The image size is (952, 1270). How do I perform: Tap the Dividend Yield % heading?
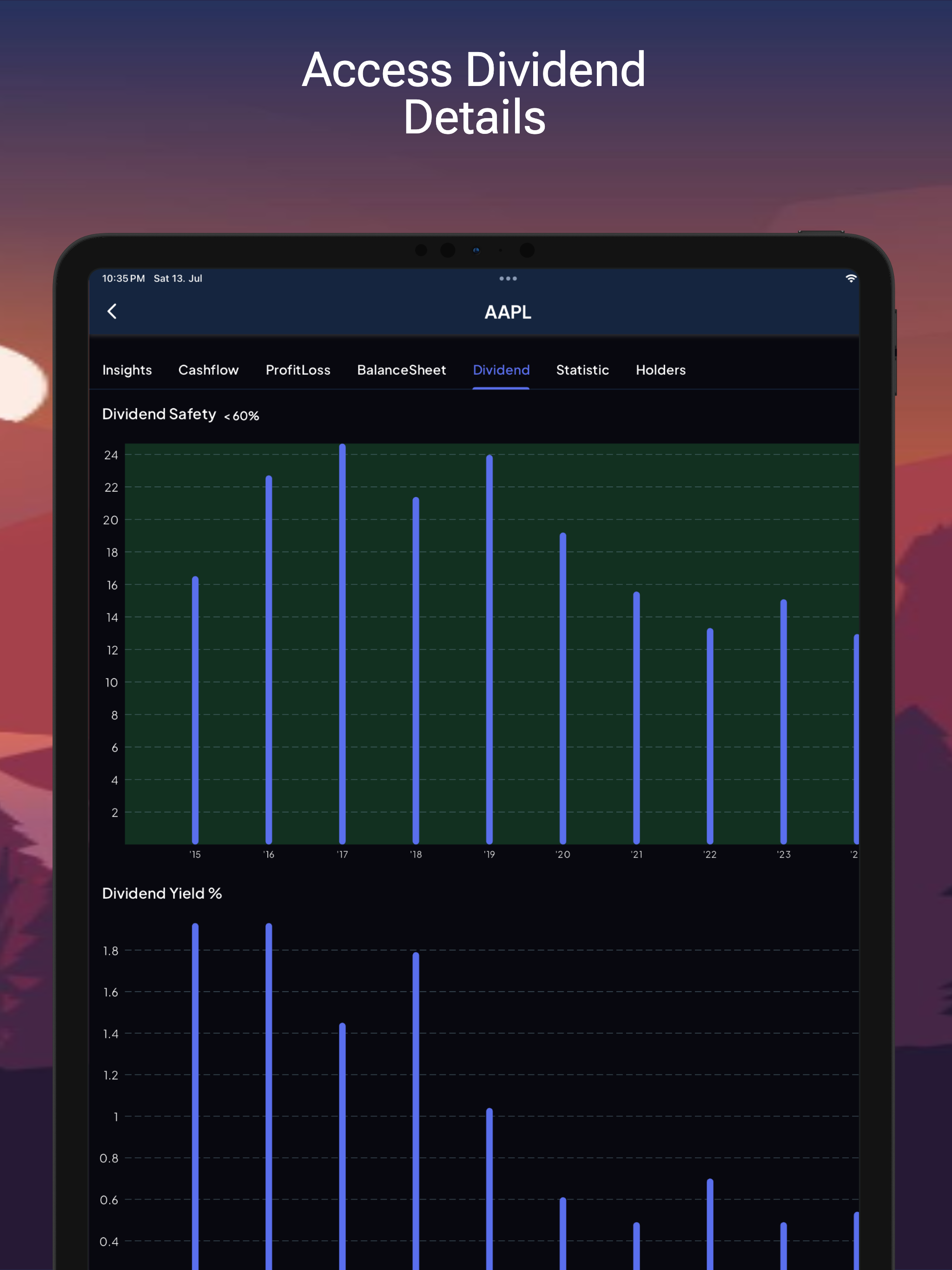[162, 893]
